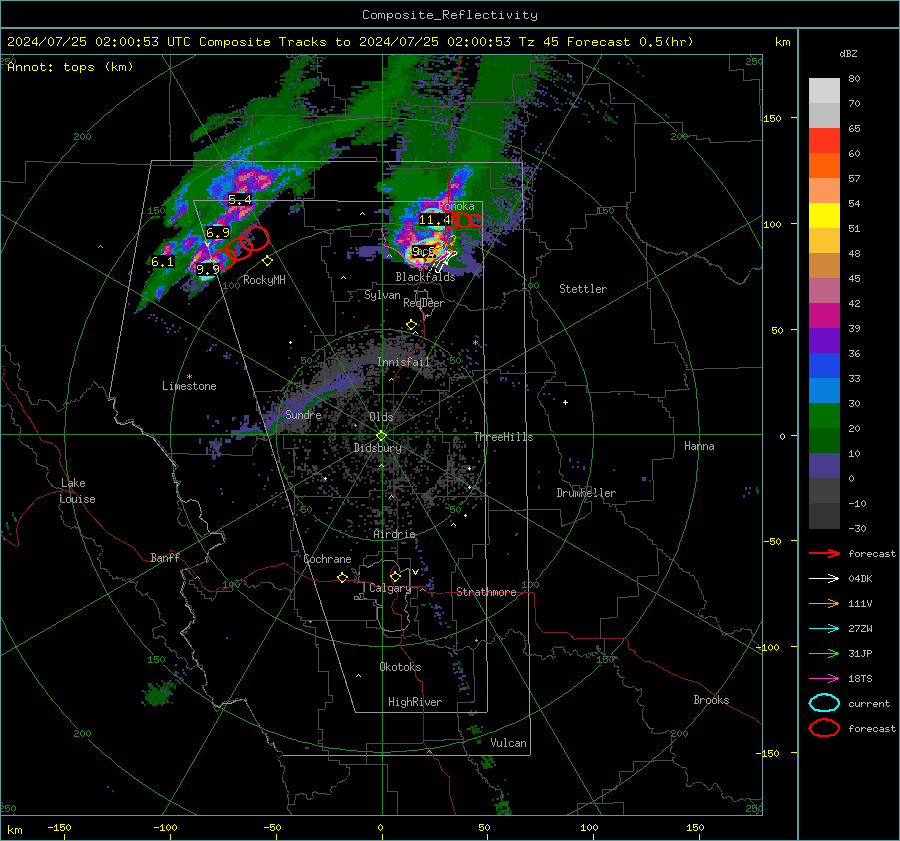The height and width of the screenshot is (841, 900).
Task: Click the Vulcan label
Action: click(508, 743)
